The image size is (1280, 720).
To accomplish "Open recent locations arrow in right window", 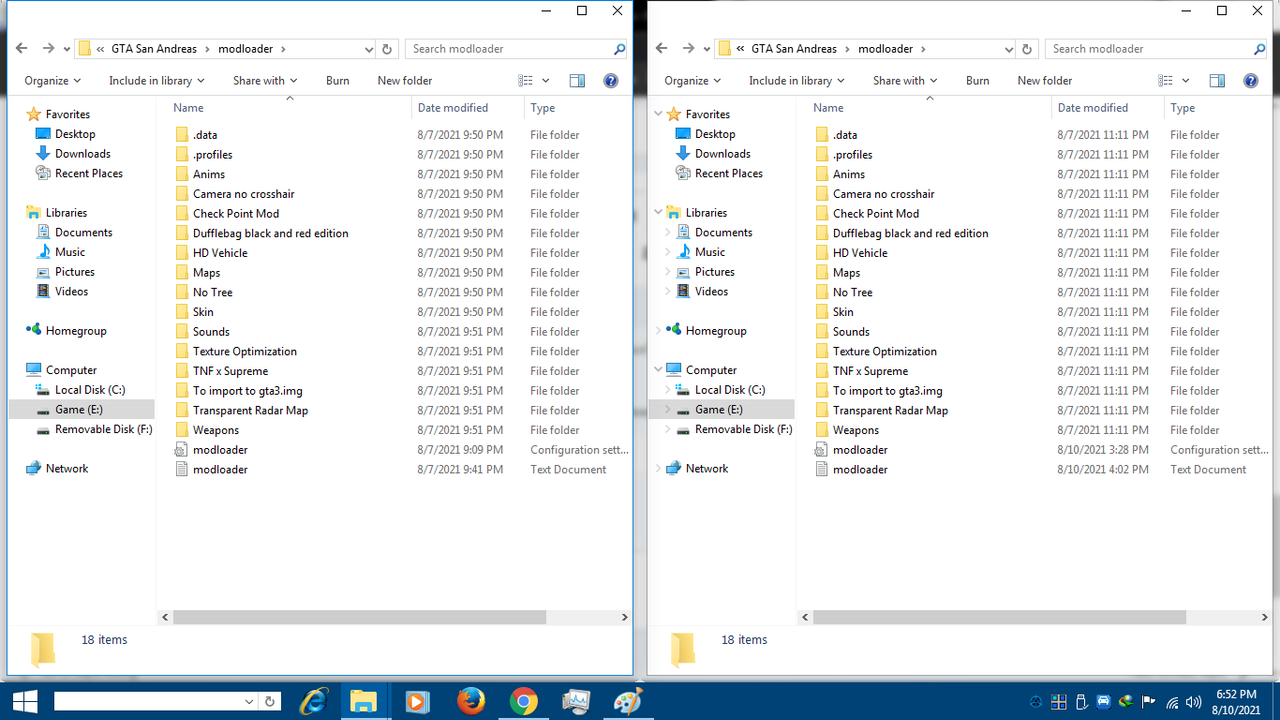I will pyautogui.click(x=707, y=48).
